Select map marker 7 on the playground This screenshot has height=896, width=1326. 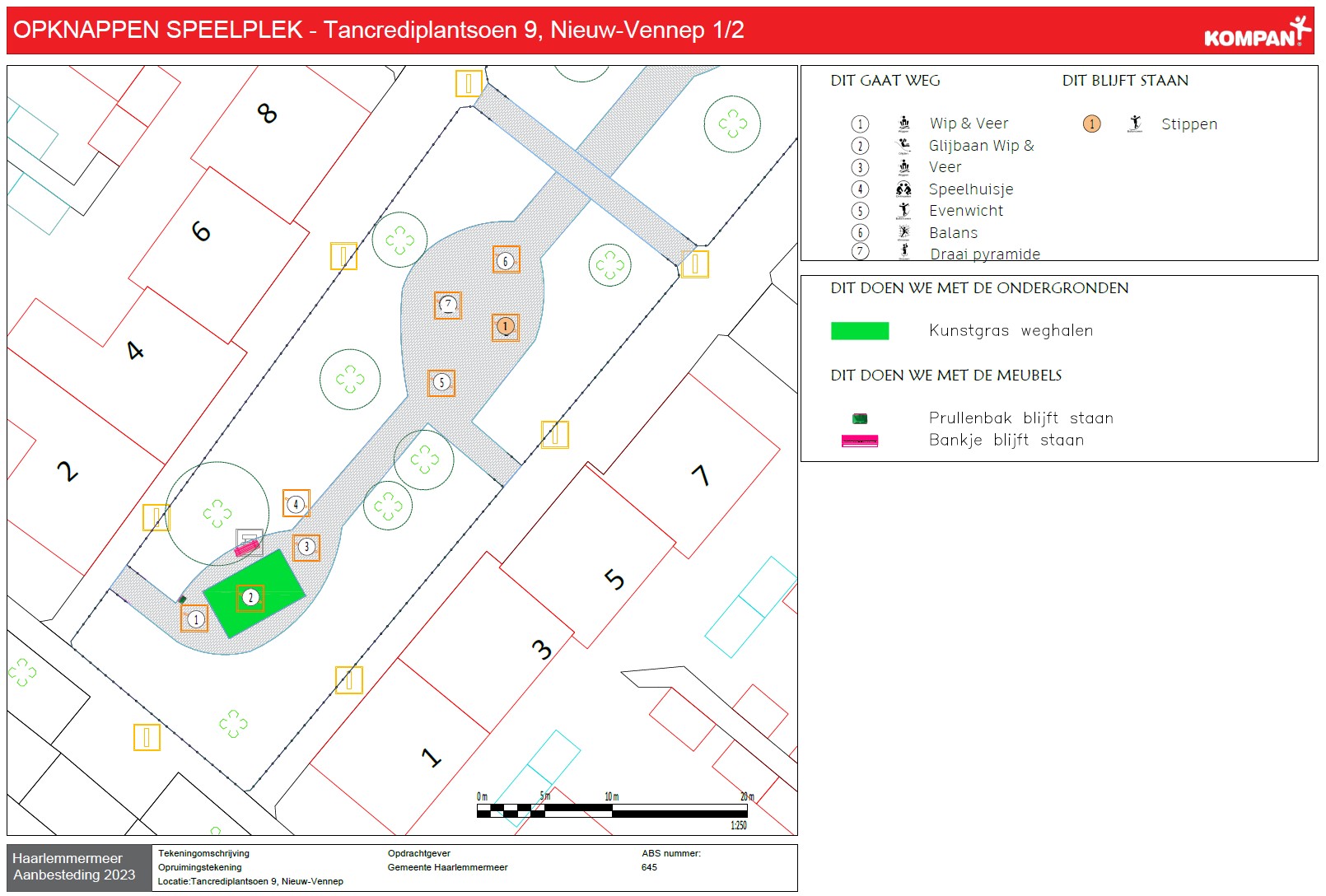pyautogui.click(x=448, y=306)
